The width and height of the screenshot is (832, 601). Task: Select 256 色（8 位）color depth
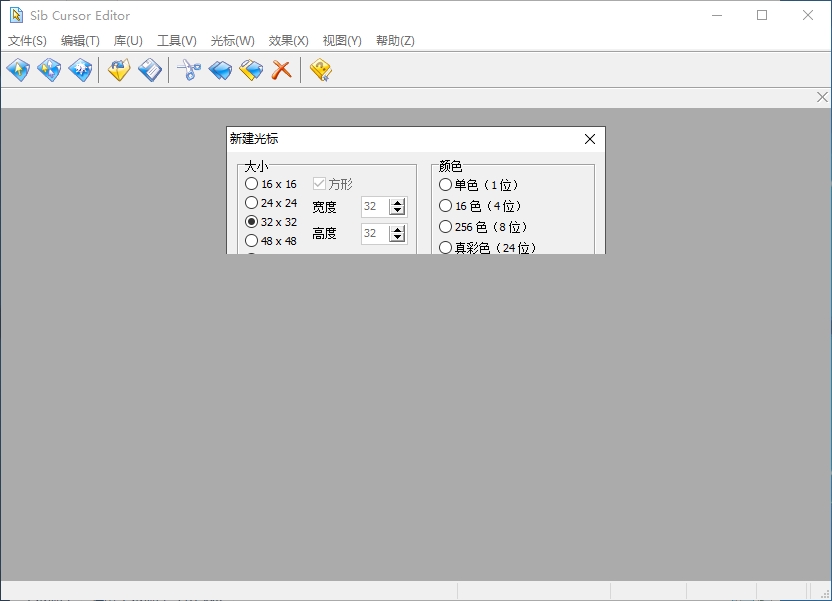(x=446, y=227)
